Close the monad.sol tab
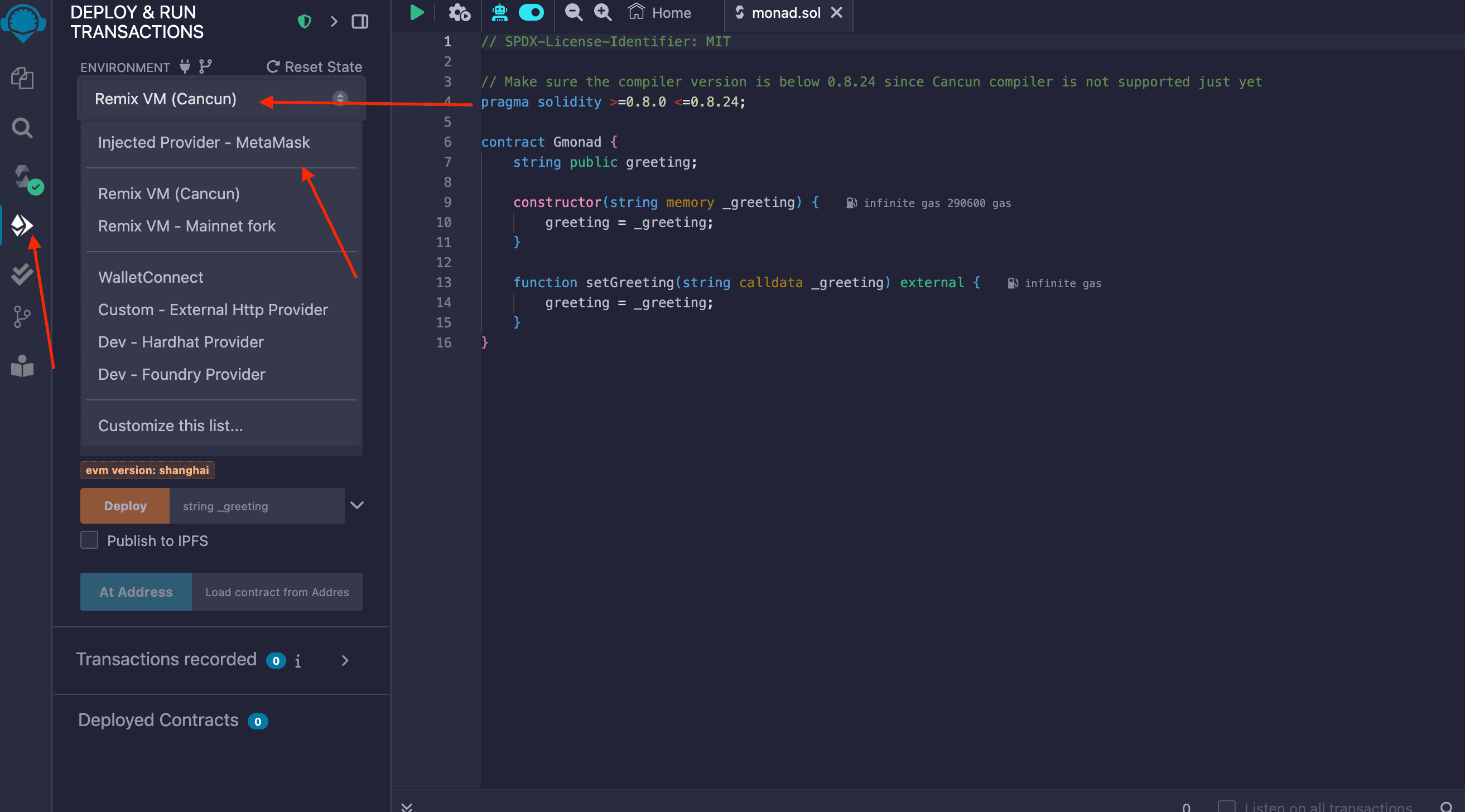 (837, 12)
